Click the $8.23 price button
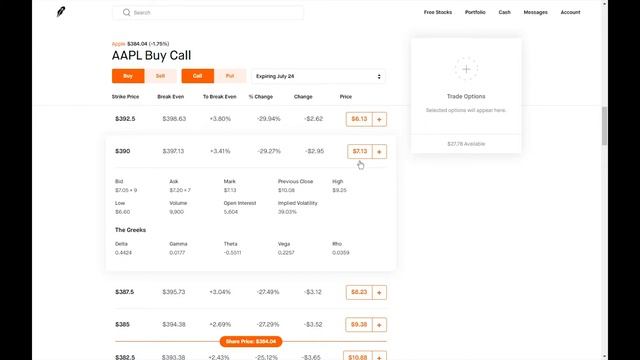Screen dimensions: 640x360 coord(359,292)
